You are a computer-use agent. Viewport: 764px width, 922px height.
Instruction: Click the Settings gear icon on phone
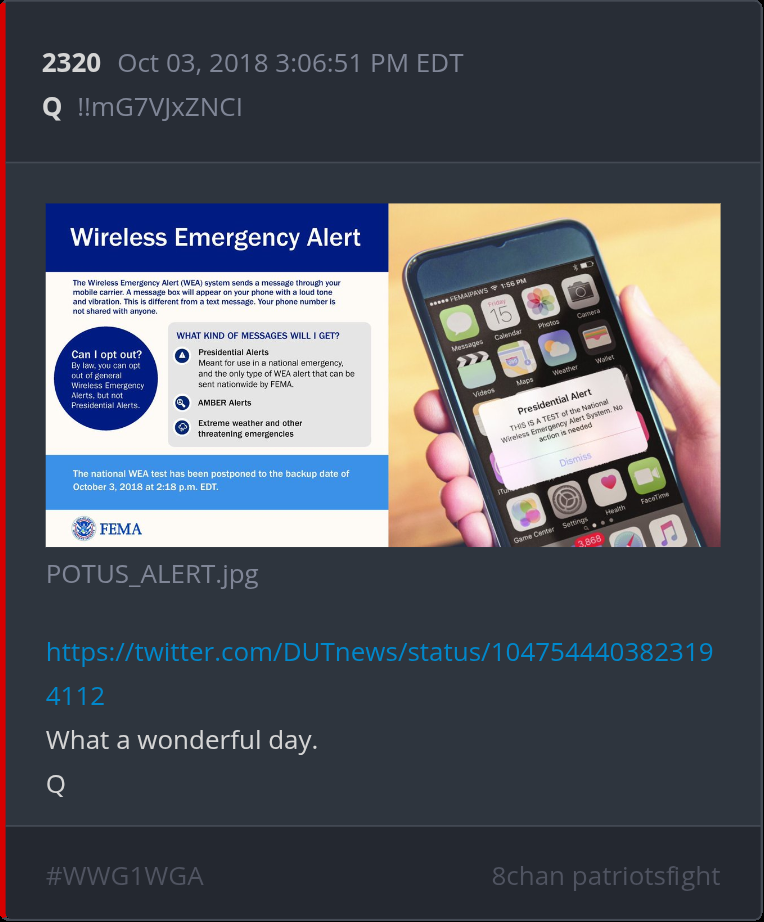click(x=566, y=499)
